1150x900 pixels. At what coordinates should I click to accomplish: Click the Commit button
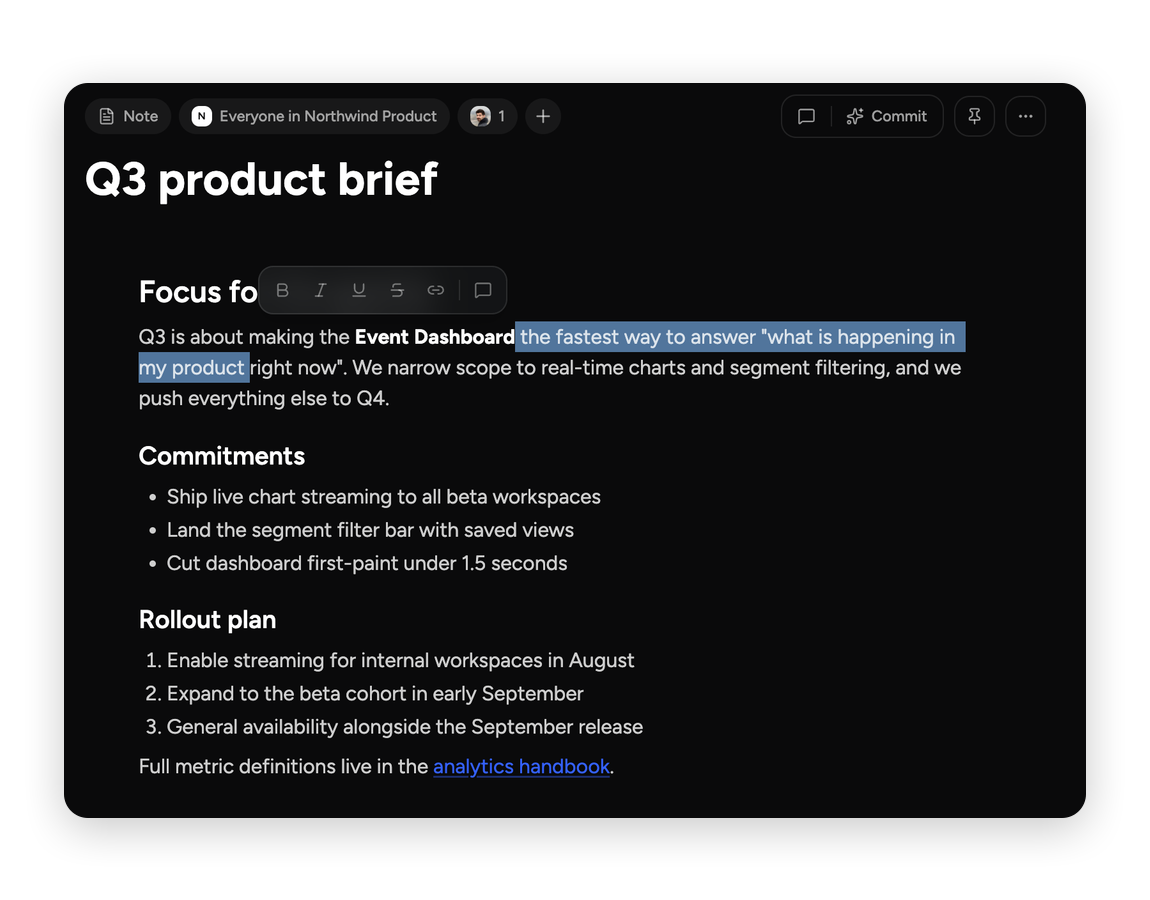click(x=887, y=117)
